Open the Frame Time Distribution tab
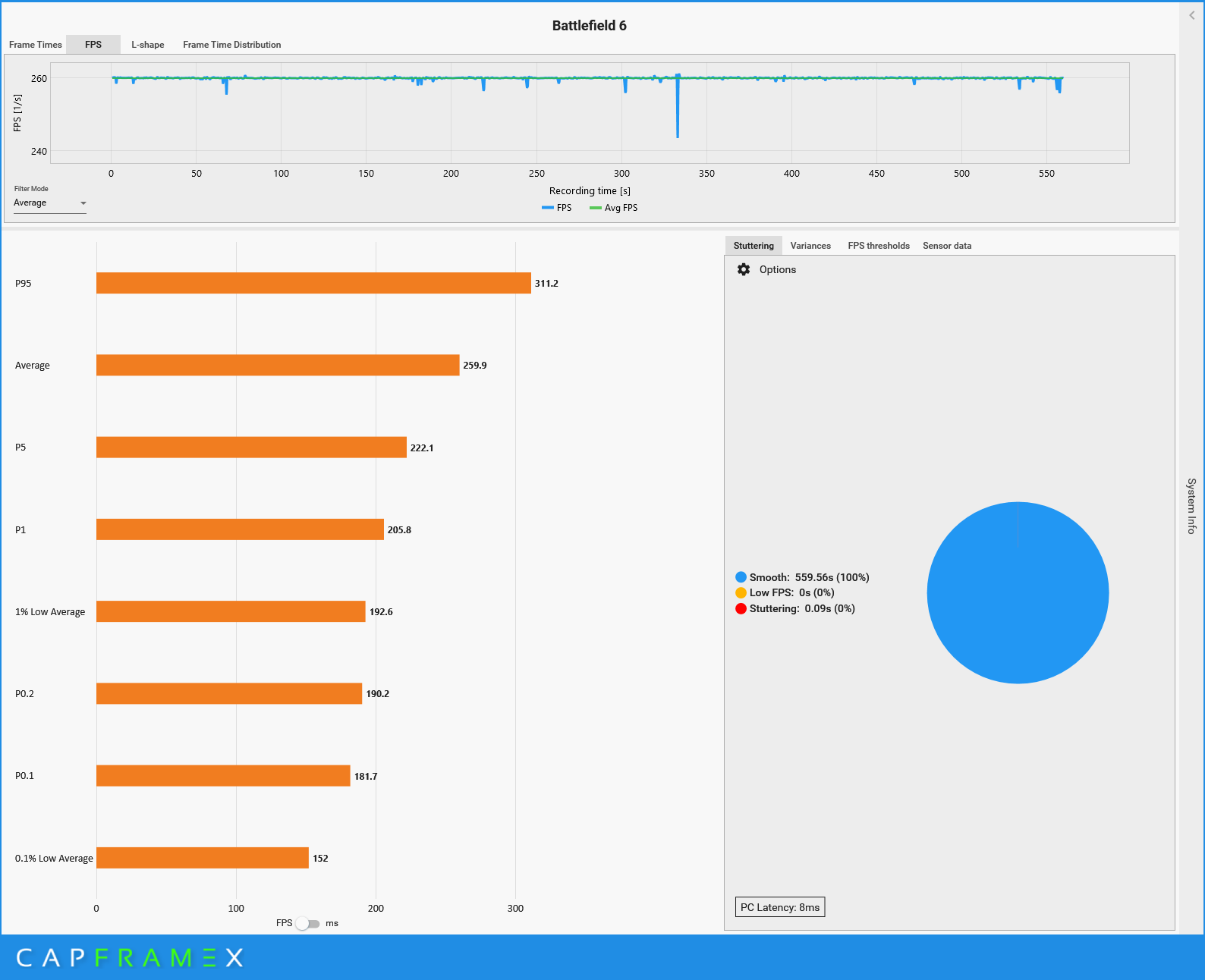 pyautogui.click(x=231, y=45)
